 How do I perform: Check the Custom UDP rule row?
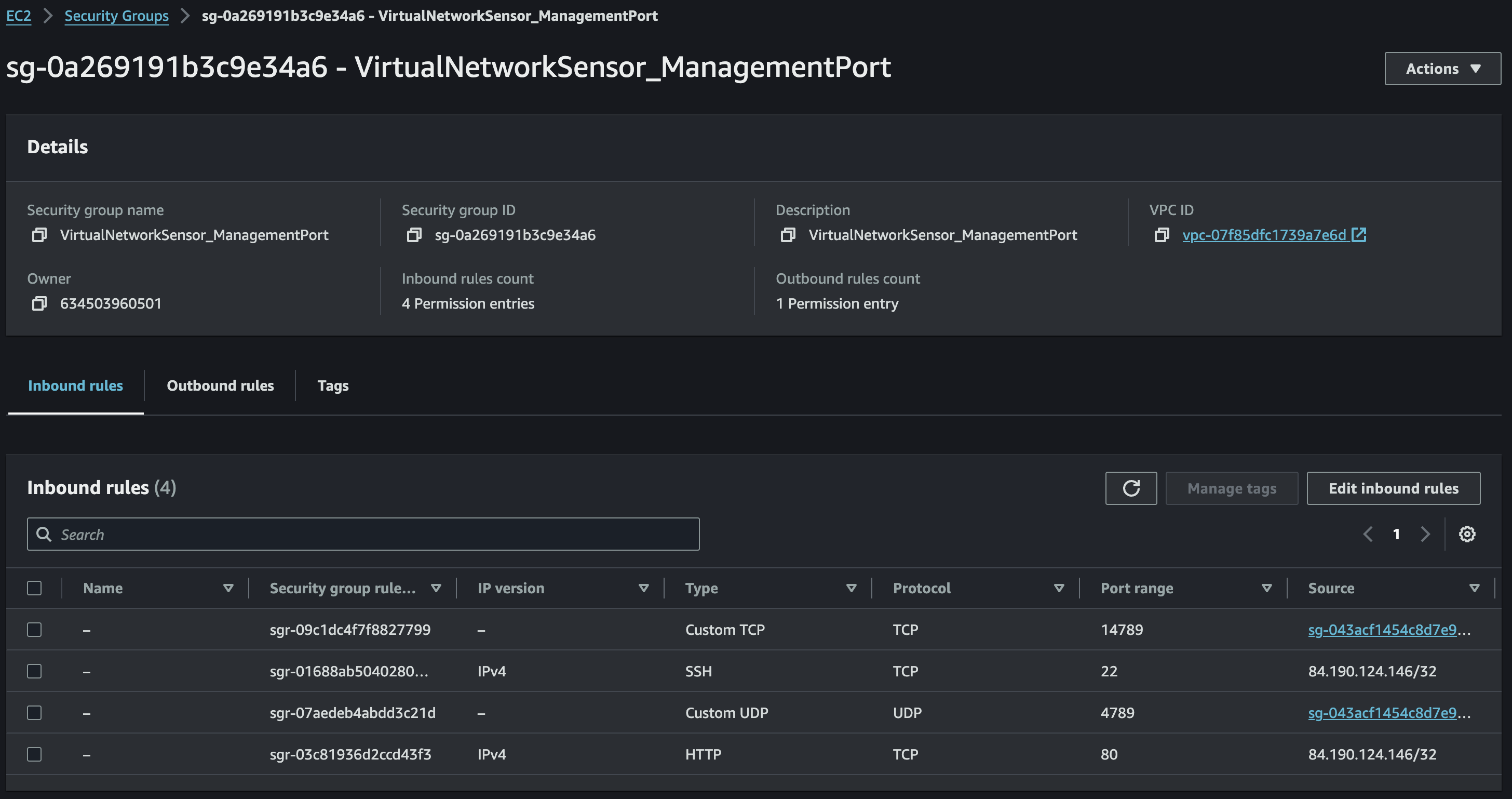pos(35,713)
